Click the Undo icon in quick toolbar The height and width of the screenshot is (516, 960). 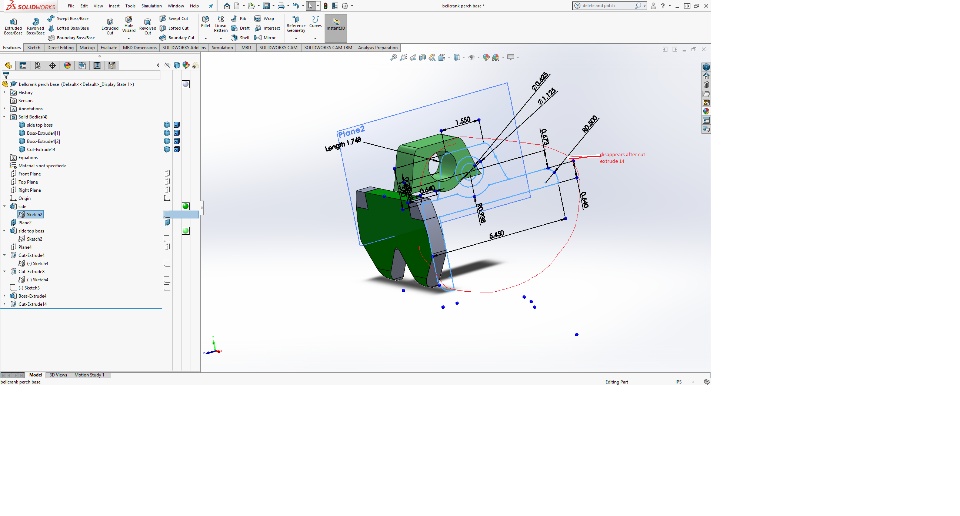pyautogui.click(x=295, y=6)
